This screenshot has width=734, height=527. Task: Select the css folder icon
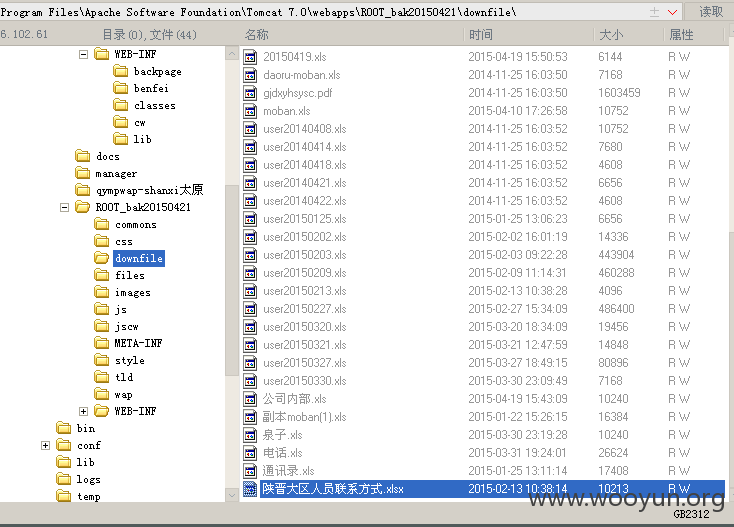coord(102,241)
